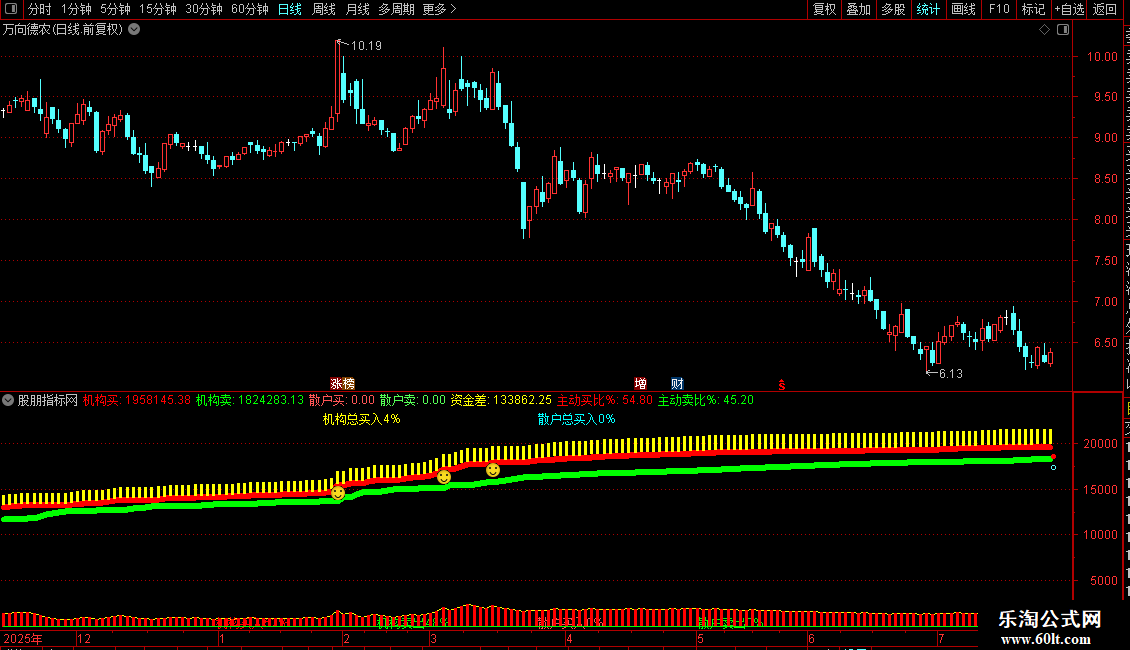Viewport: 1130px width, 650px height.
Task: Click the smiley signal near March
Action: (444, 477)
